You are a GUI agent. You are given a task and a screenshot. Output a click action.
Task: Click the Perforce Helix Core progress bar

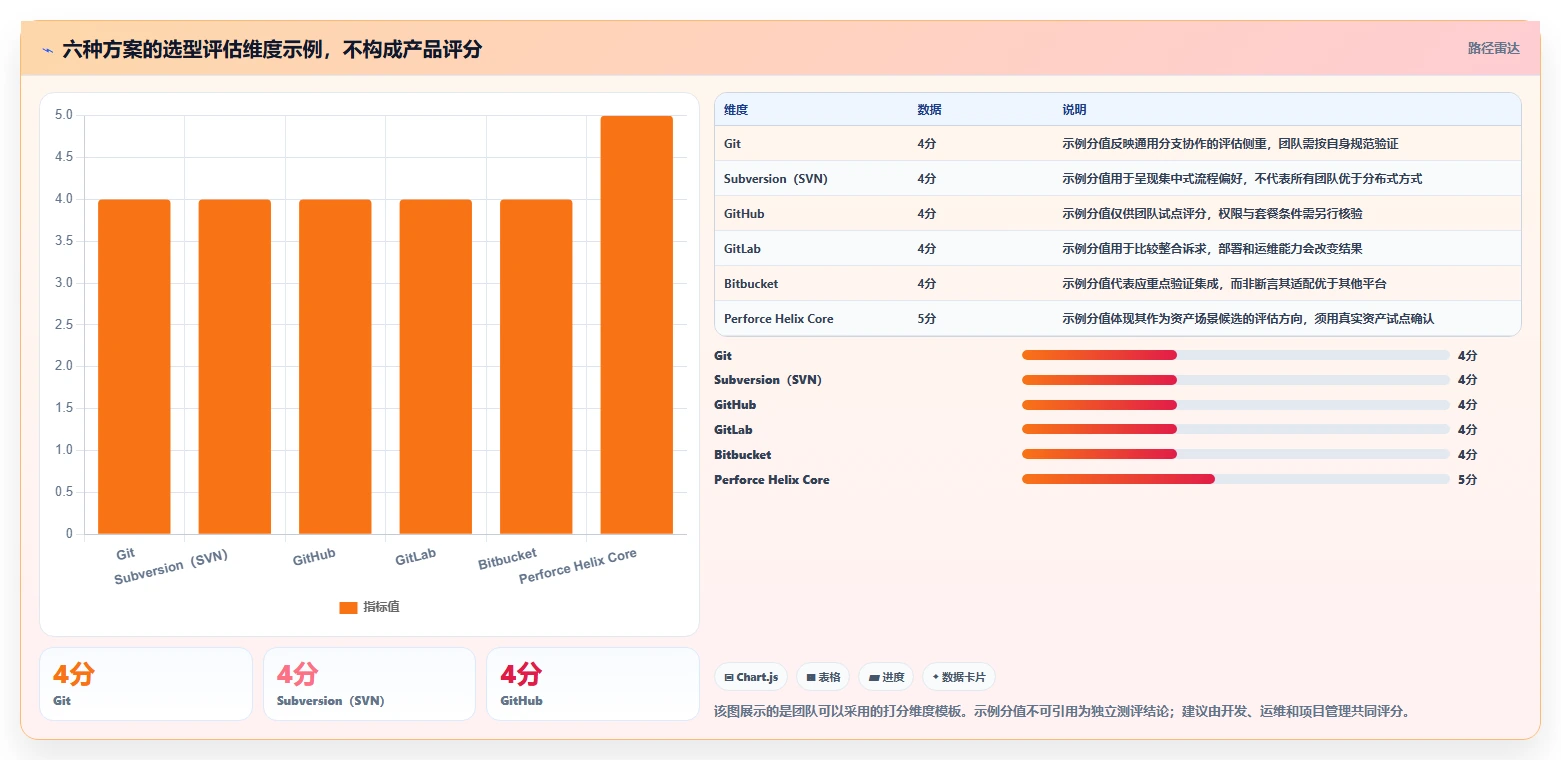(x=1235, y=479)
